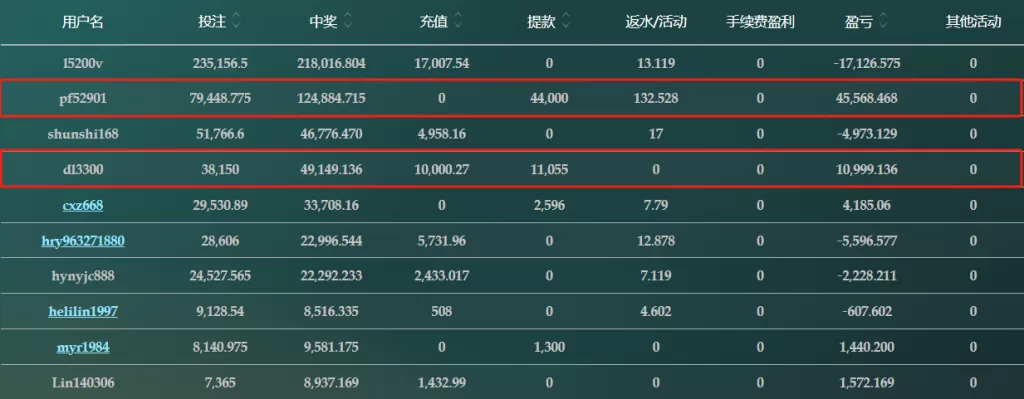Click the 其他活动 column header
This screenshot has width=1024, height=399.
point(973,22)
